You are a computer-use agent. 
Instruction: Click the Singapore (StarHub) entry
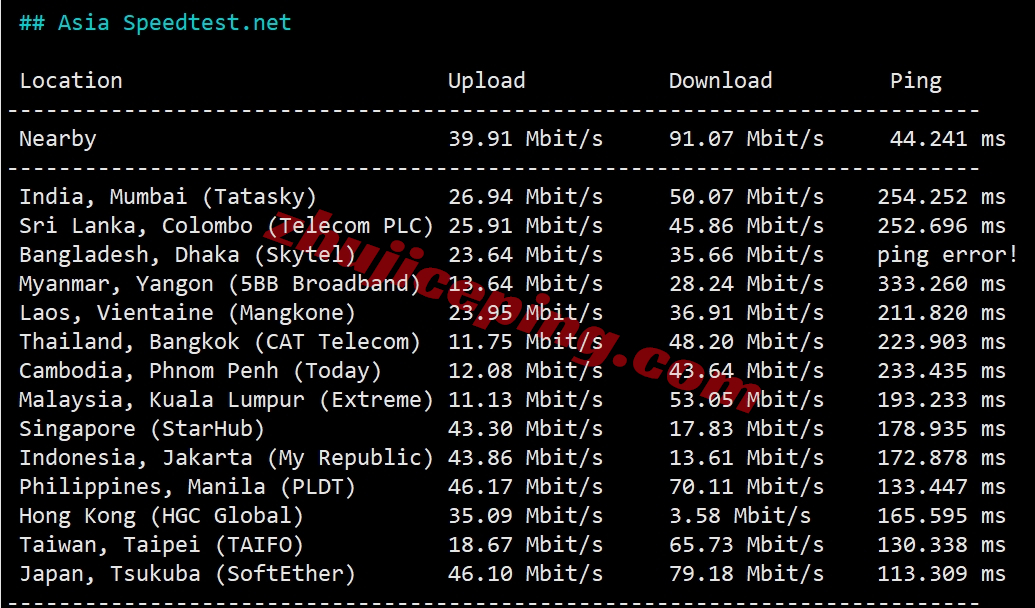click(141, 429)
